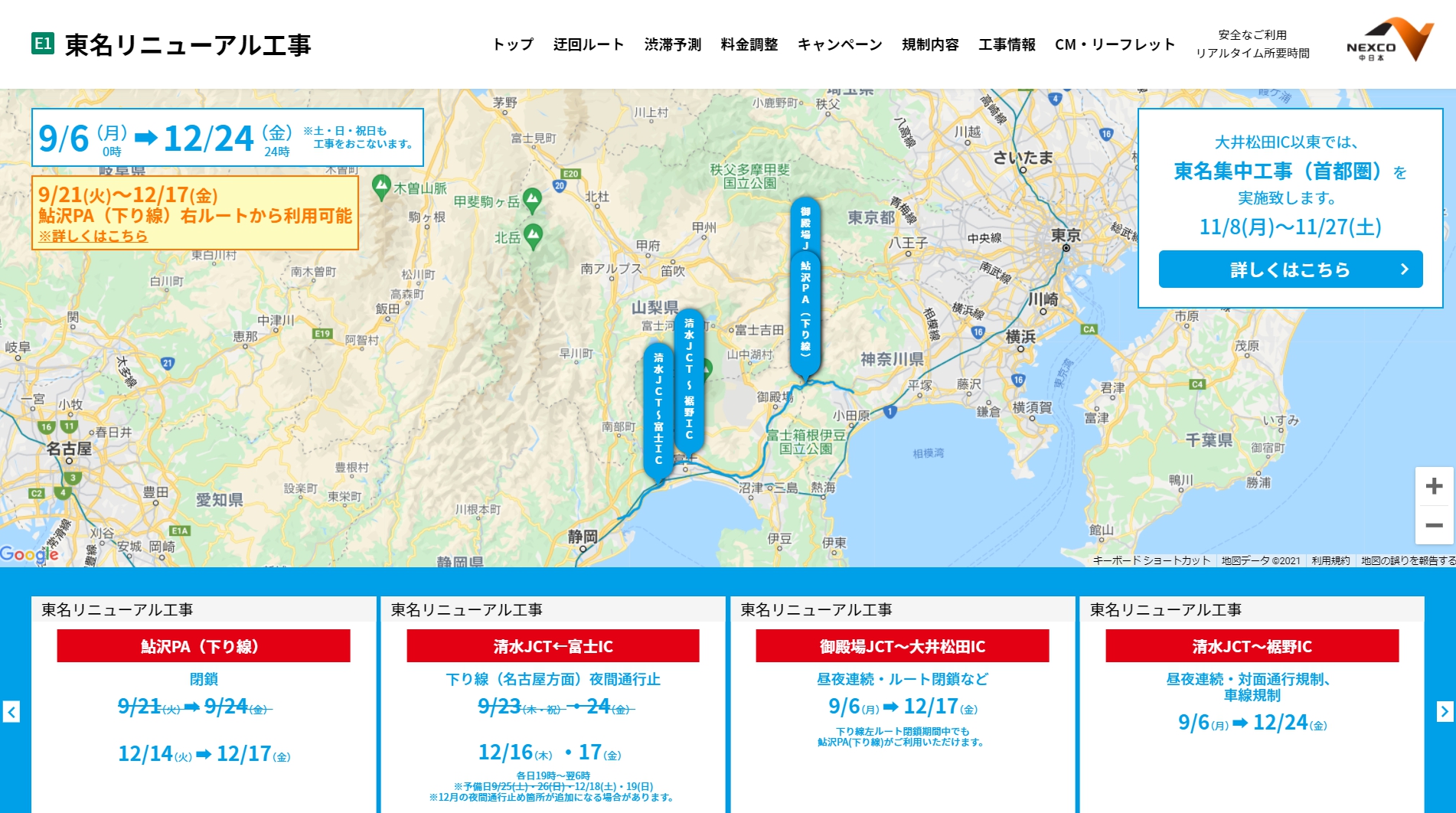Zoom in the map with plus button
This screenshot has height=813, width=1456.
pyautogui.click(x=1435, y=486)
